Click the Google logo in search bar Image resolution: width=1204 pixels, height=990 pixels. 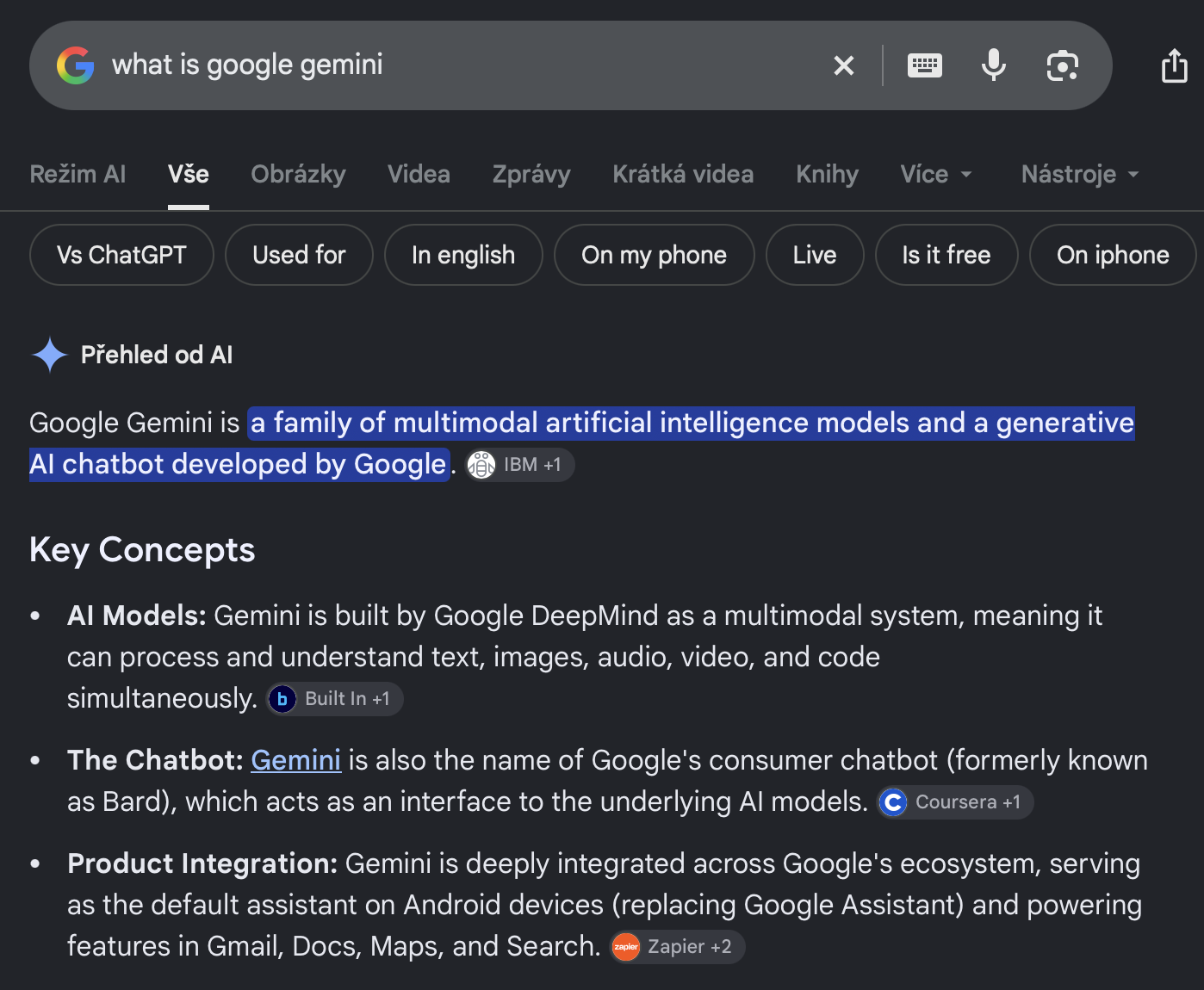(76, 65)
